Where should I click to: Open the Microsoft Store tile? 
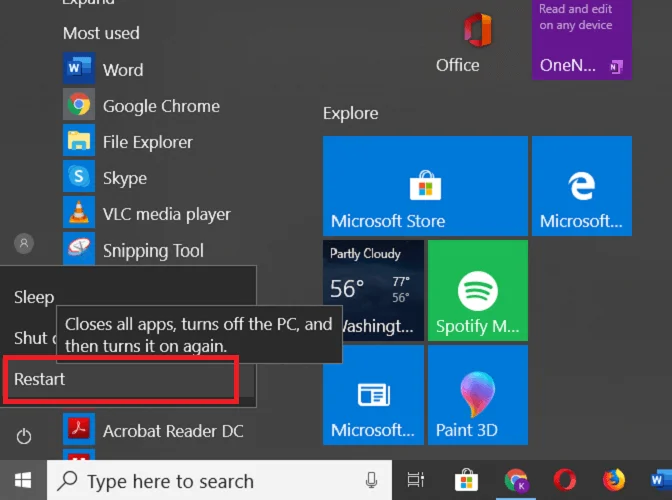click(x=425, y=186)
